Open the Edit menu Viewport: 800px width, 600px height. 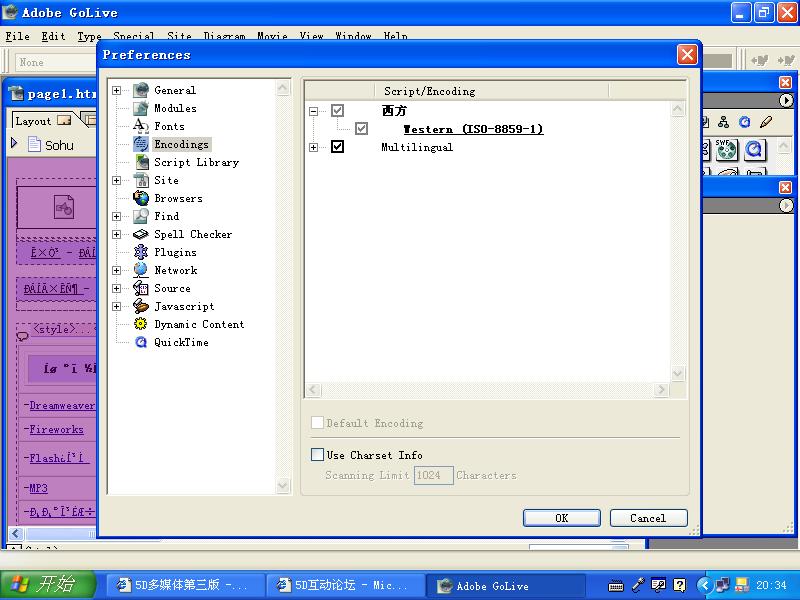(53, 36)
